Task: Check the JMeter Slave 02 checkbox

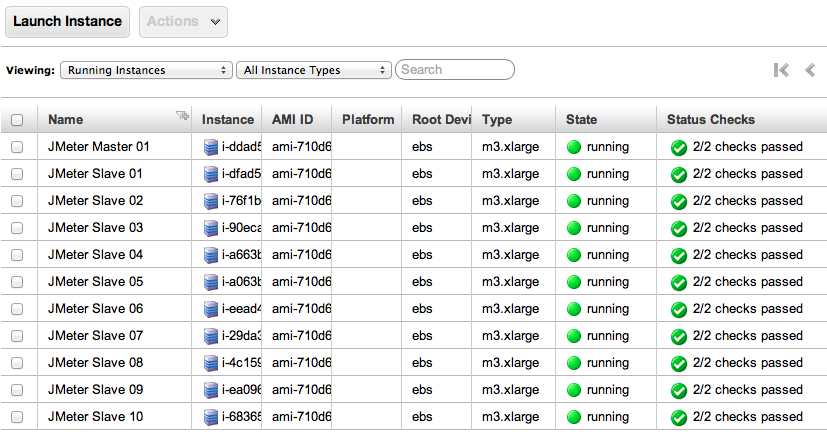Action: point(17,200)
